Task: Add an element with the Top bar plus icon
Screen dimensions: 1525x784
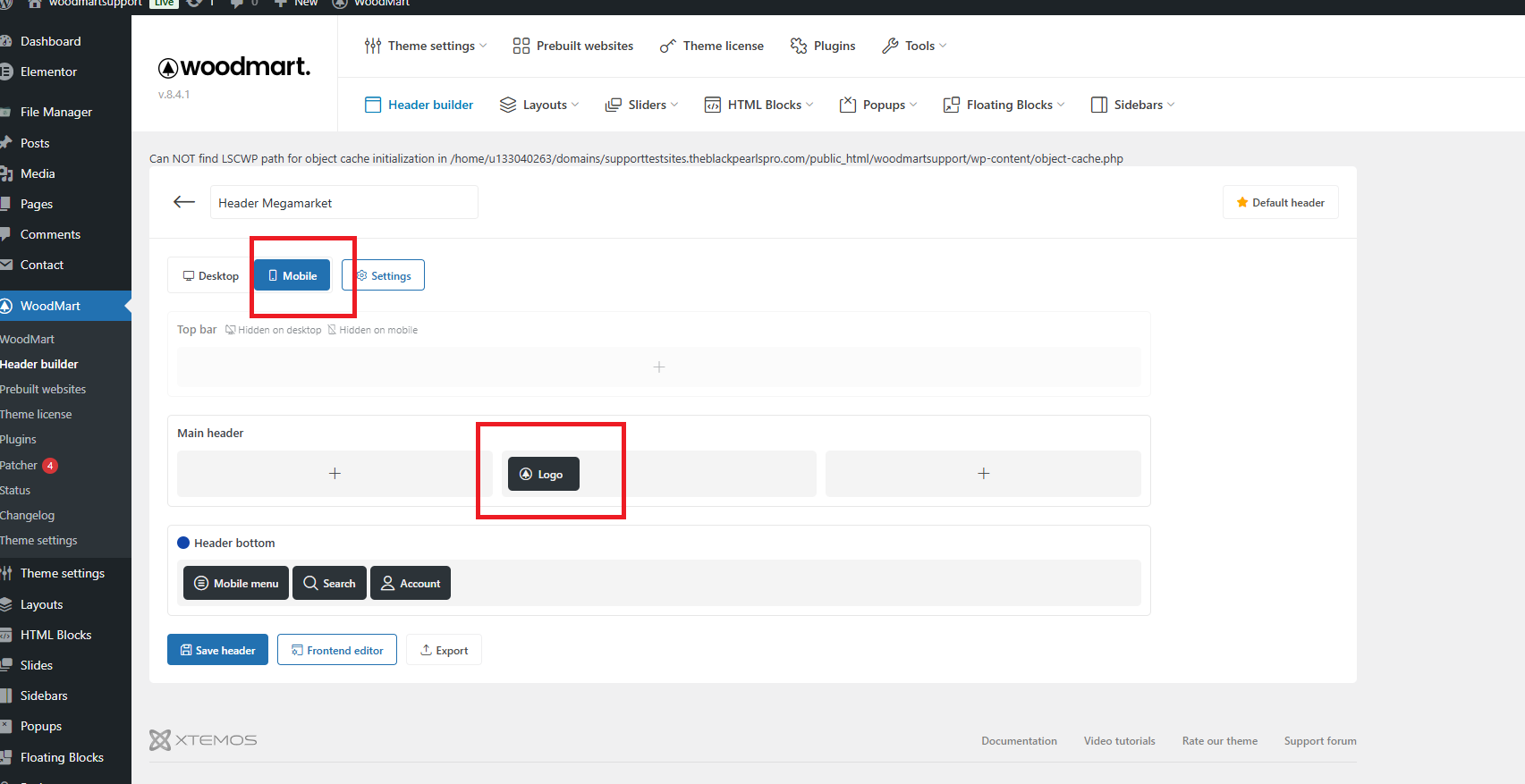Action: [x=659, y=367]
